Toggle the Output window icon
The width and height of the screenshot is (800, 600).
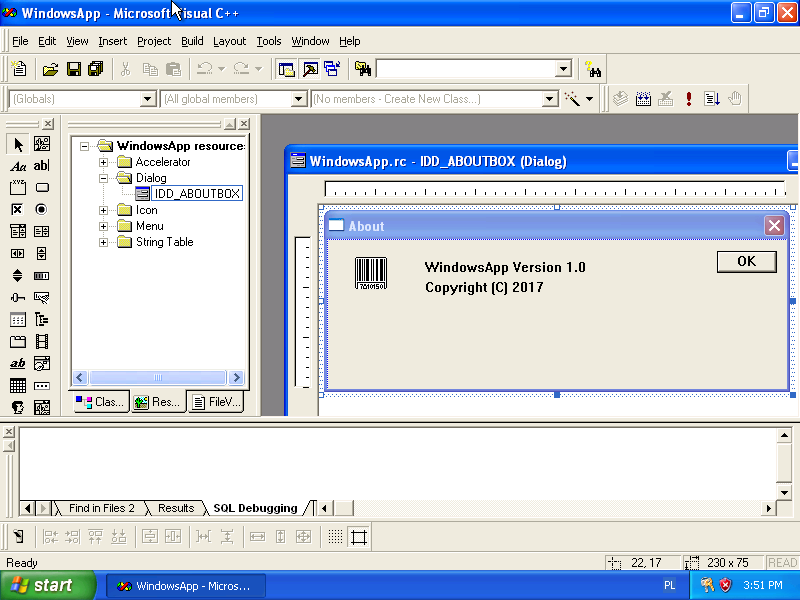[x=310, y=69]
